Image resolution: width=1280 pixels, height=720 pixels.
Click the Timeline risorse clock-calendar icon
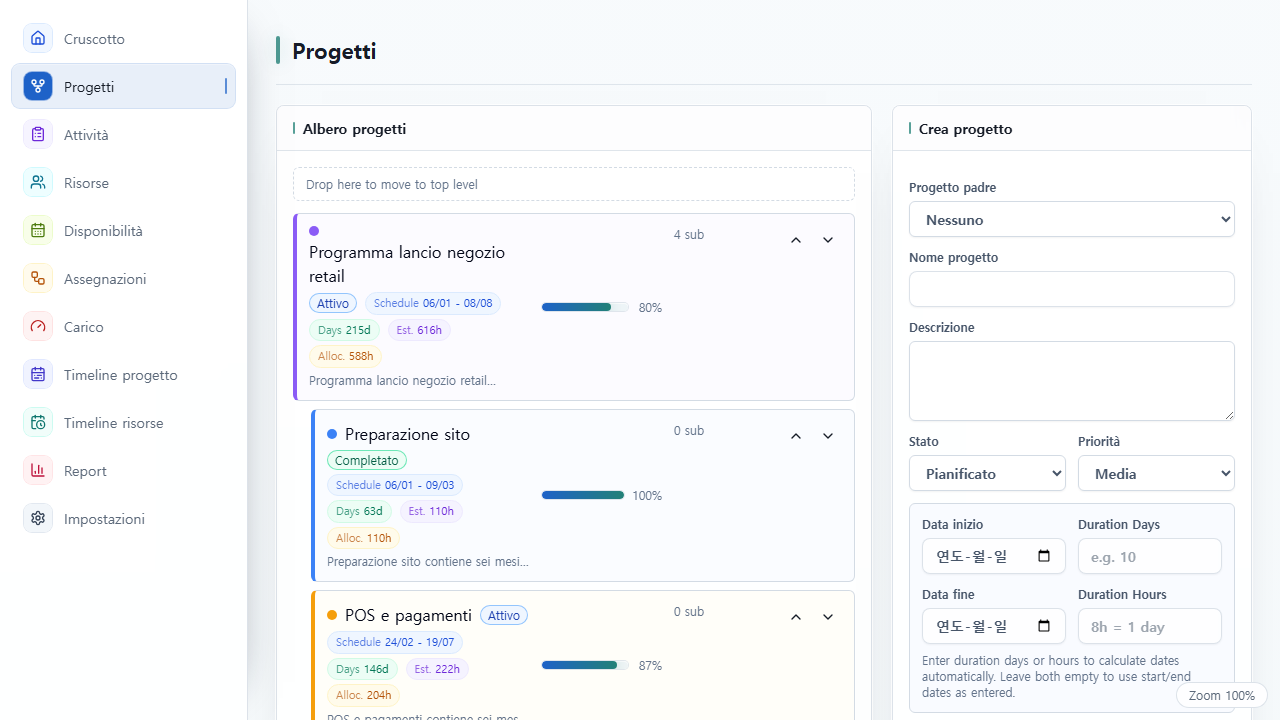(x=38, y=423)
